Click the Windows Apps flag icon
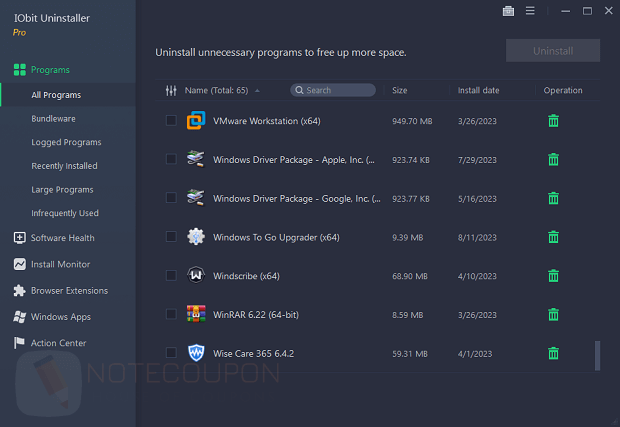Screen dimensions: 620x427 pyautogui.click(x=19, y=317)
